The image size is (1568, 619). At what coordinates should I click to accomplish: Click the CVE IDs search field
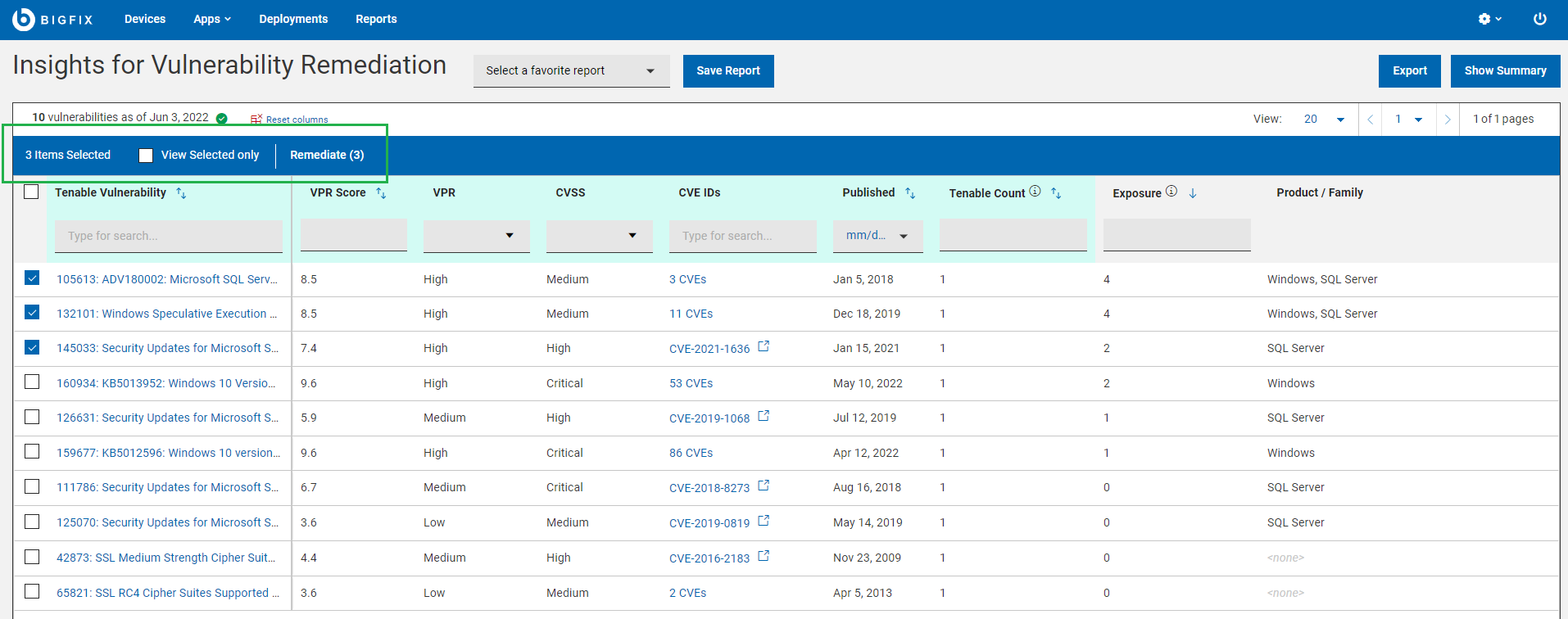tap(742, 236)
